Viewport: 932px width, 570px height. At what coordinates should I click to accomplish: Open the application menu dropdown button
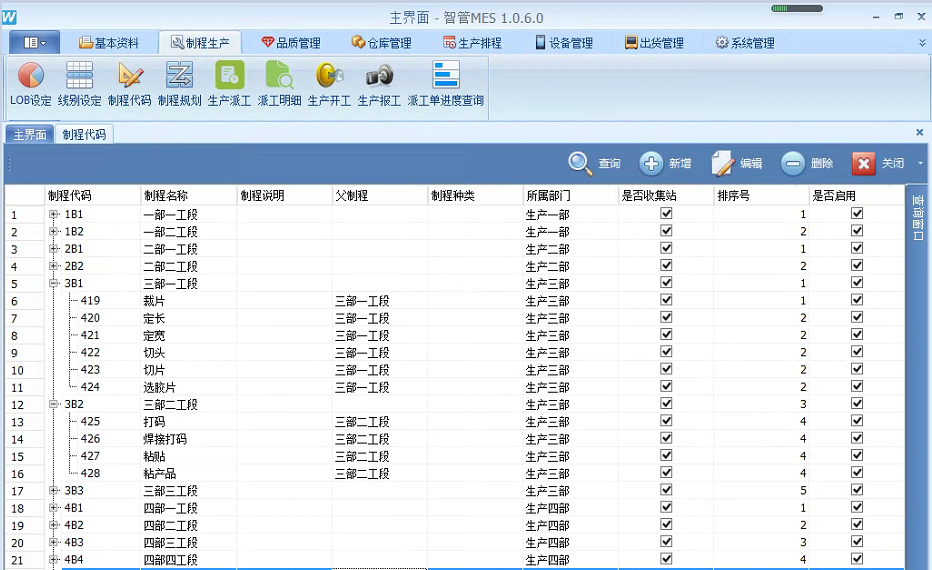point(34,43)
